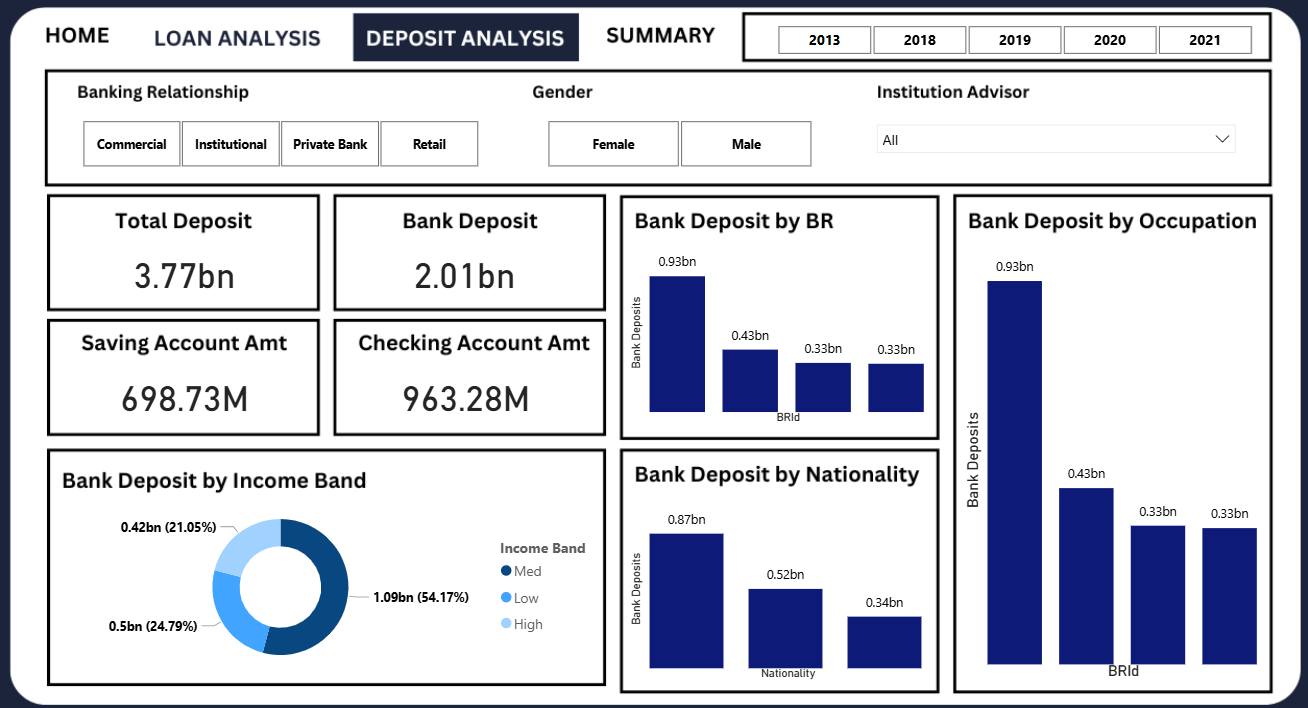Select Private Bank relationship filter

330,144
